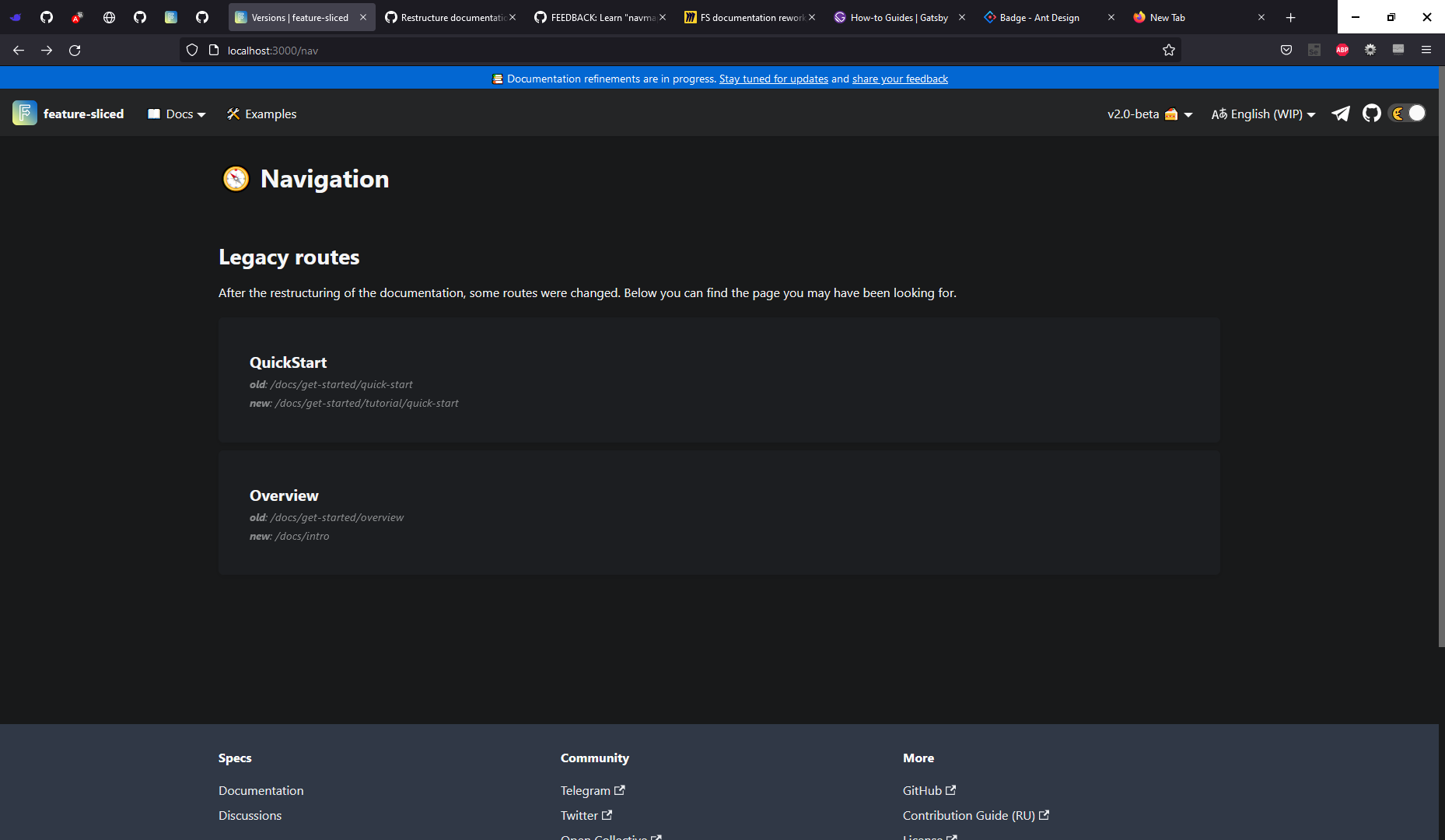Open the Twitter footer link
This screenshot has width=1445, height=840.
click(586, 815)
